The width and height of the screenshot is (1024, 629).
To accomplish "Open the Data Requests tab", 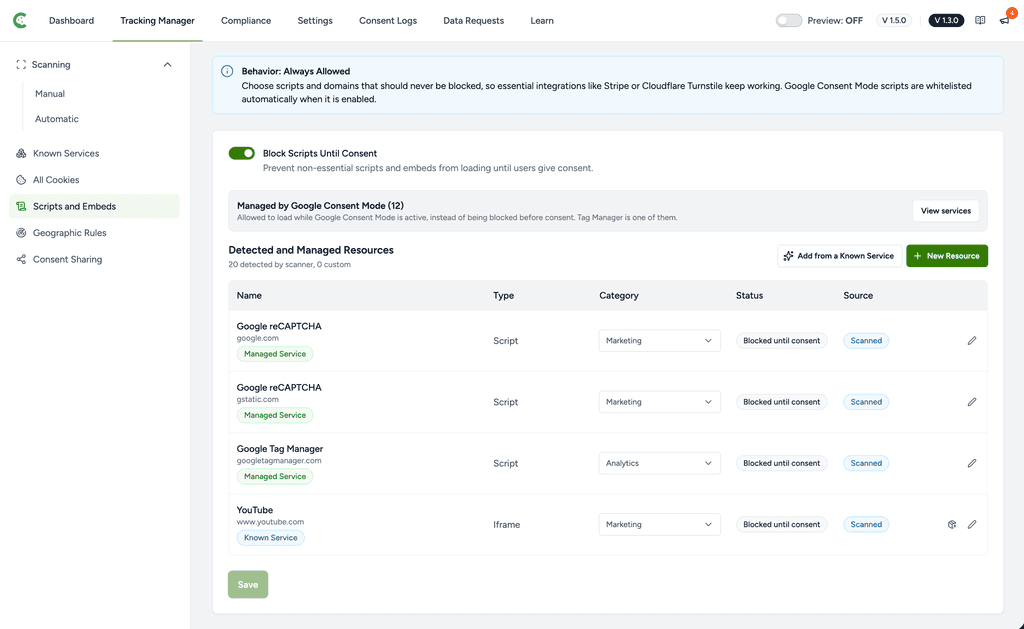I will pyautogui.click(x=473, y=20).
